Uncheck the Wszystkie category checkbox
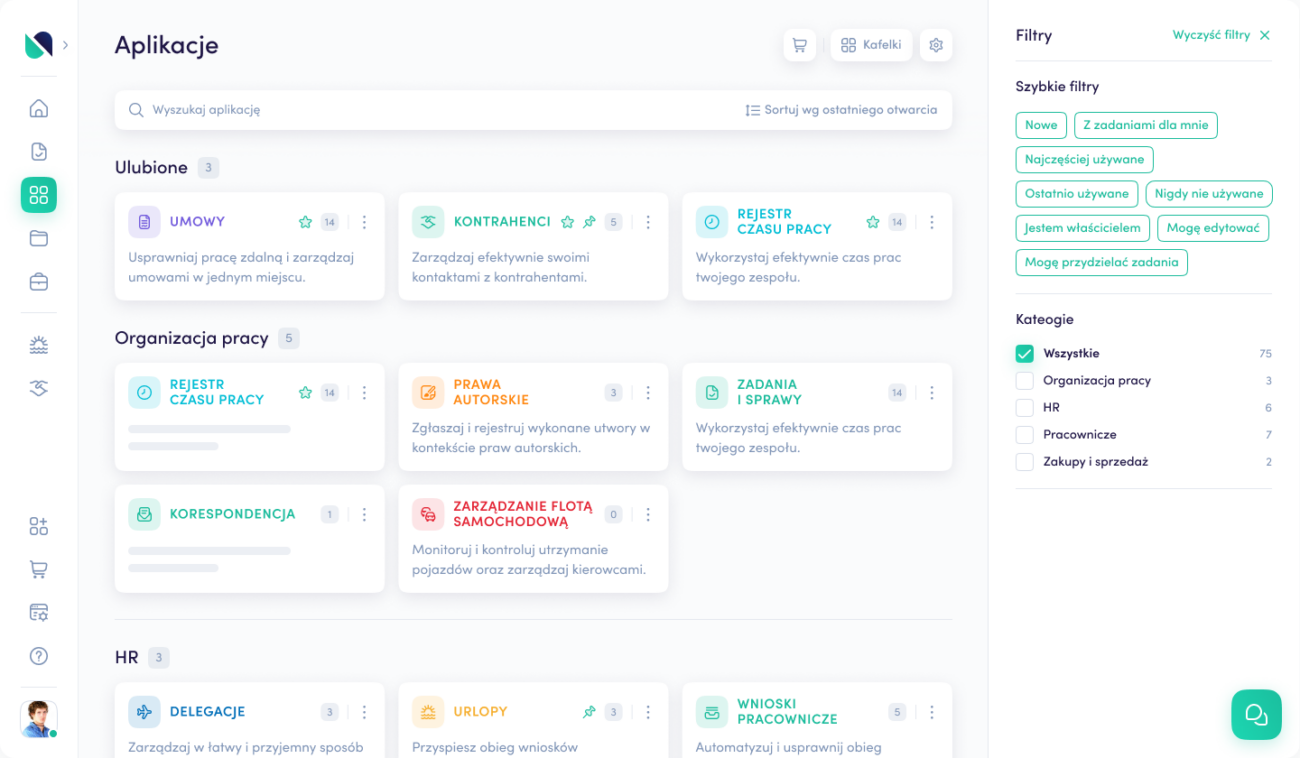This screenshot has width=1300, height=758. (1024, 353)
